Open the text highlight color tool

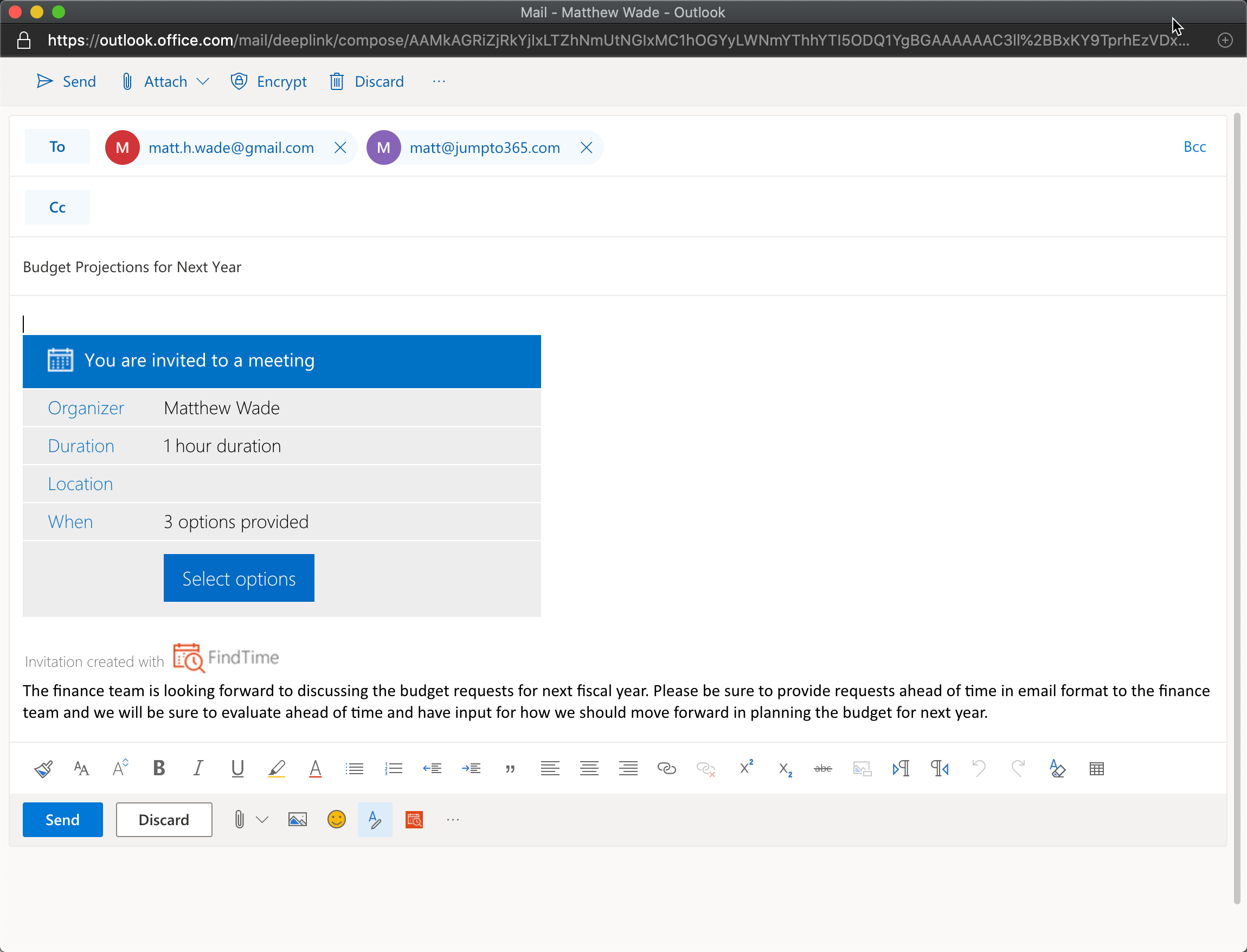[277, 768]
